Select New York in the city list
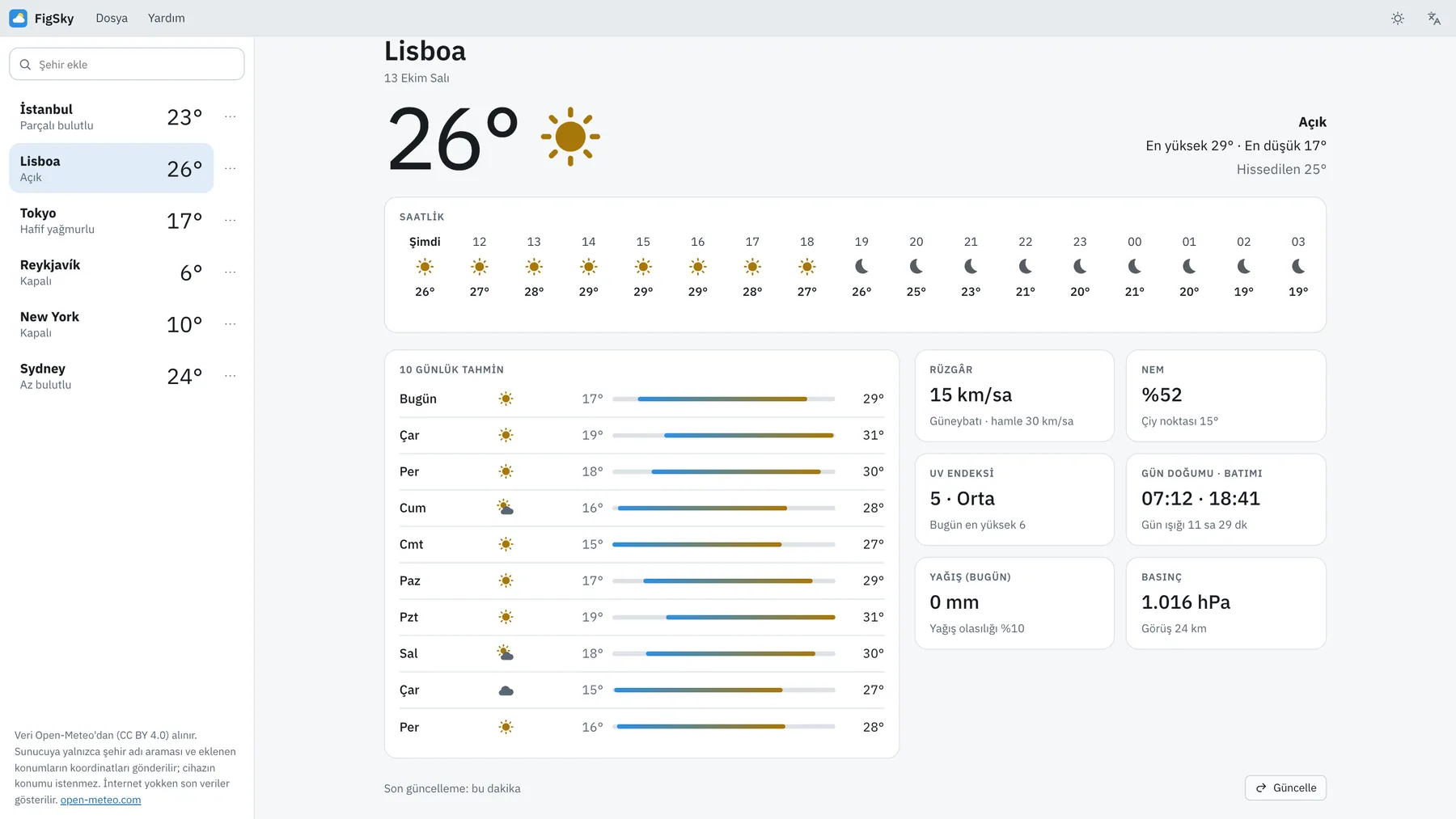Screen dimensions: 1456x819 pos(112,324)
